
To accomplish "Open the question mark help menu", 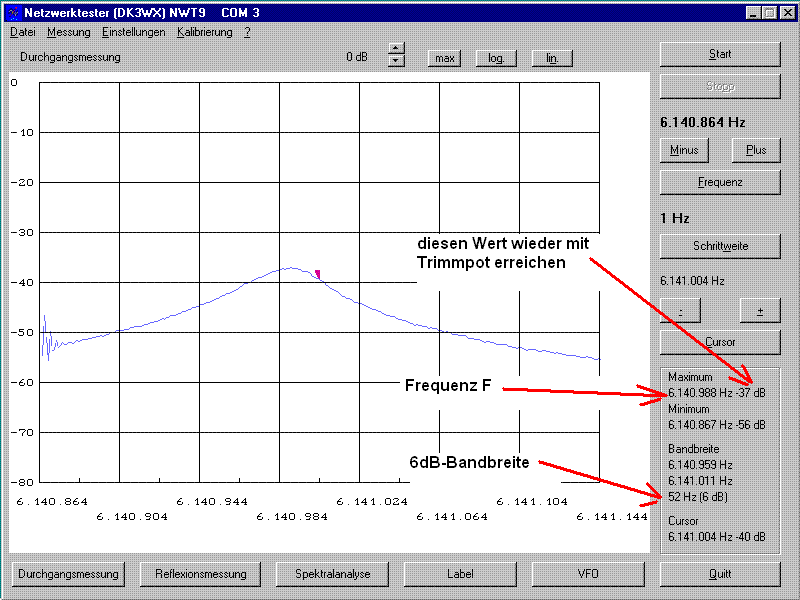I will 247,32.
